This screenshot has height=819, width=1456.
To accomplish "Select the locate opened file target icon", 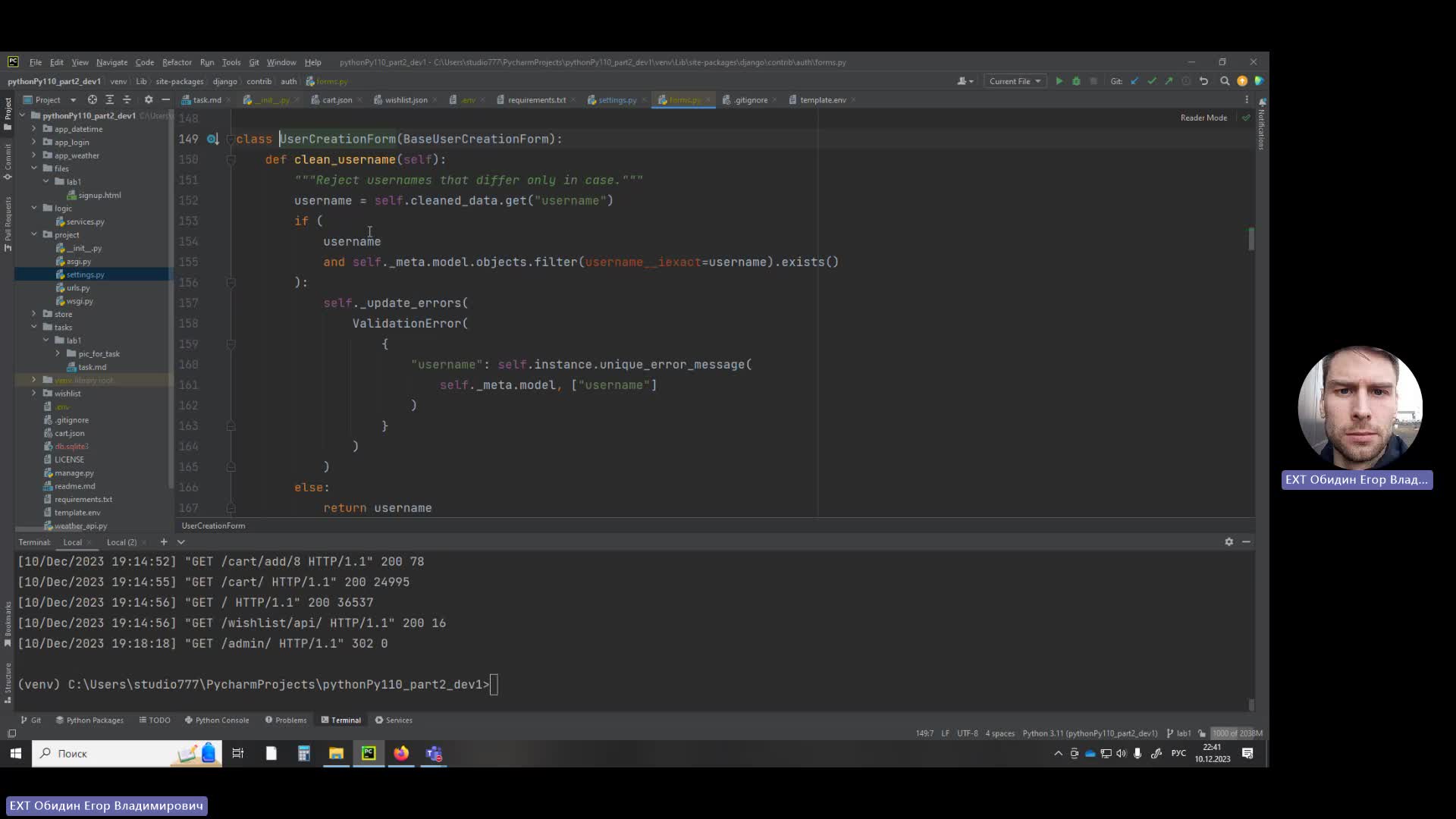I will click(92, 99).
